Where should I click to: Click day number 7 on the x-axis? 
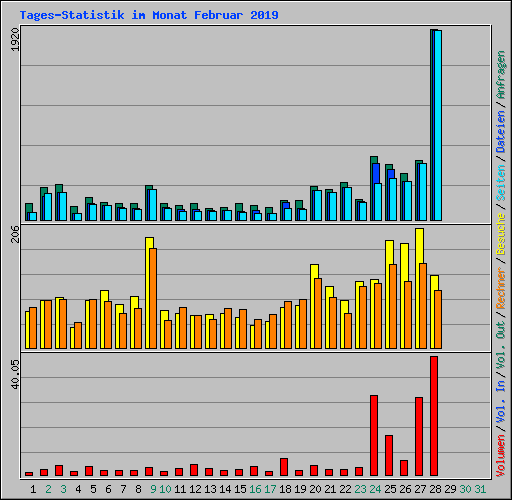123,489
